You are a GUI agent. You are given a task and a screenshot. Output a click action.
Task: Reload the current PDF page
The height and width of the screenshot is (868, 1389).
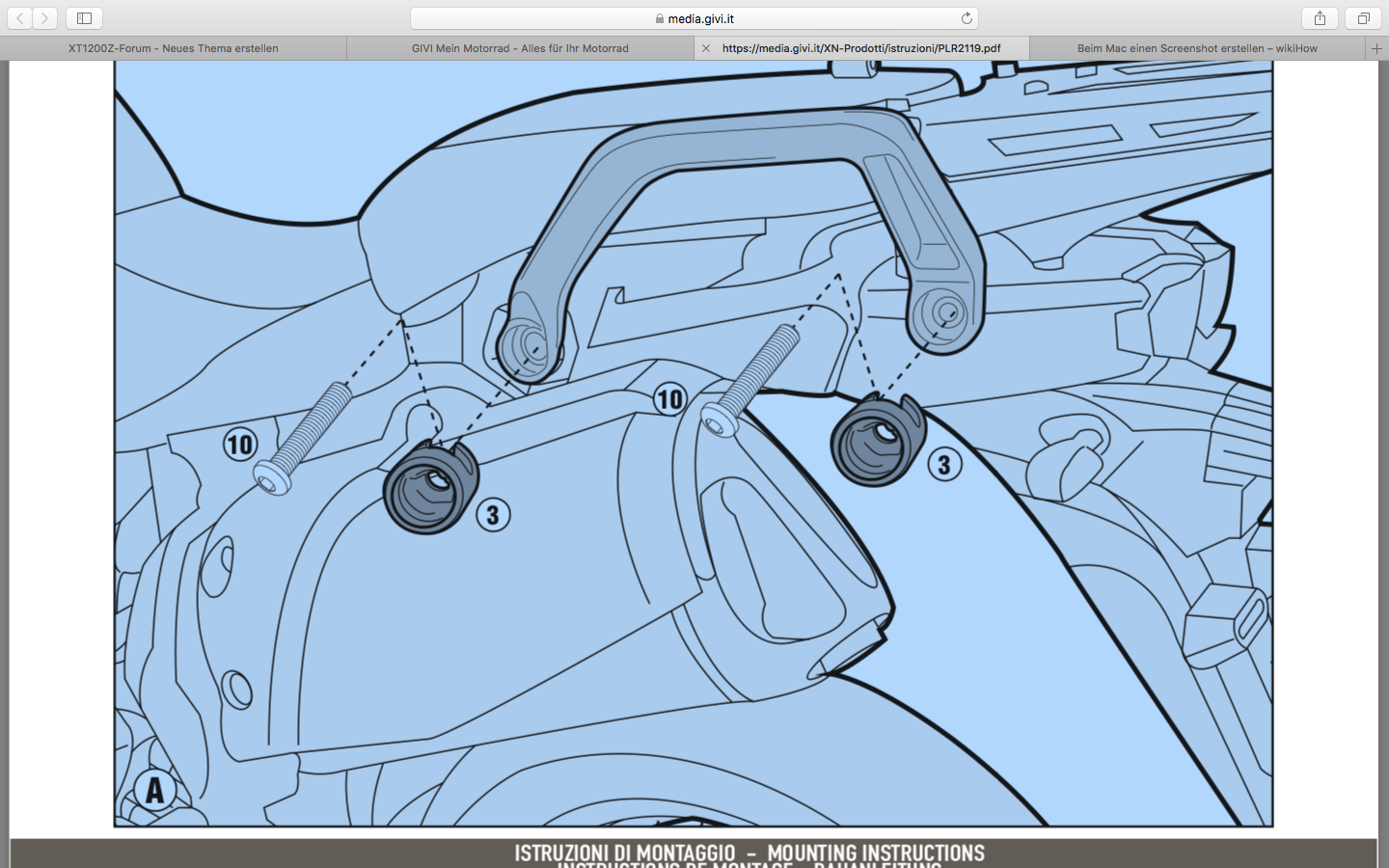967,18
